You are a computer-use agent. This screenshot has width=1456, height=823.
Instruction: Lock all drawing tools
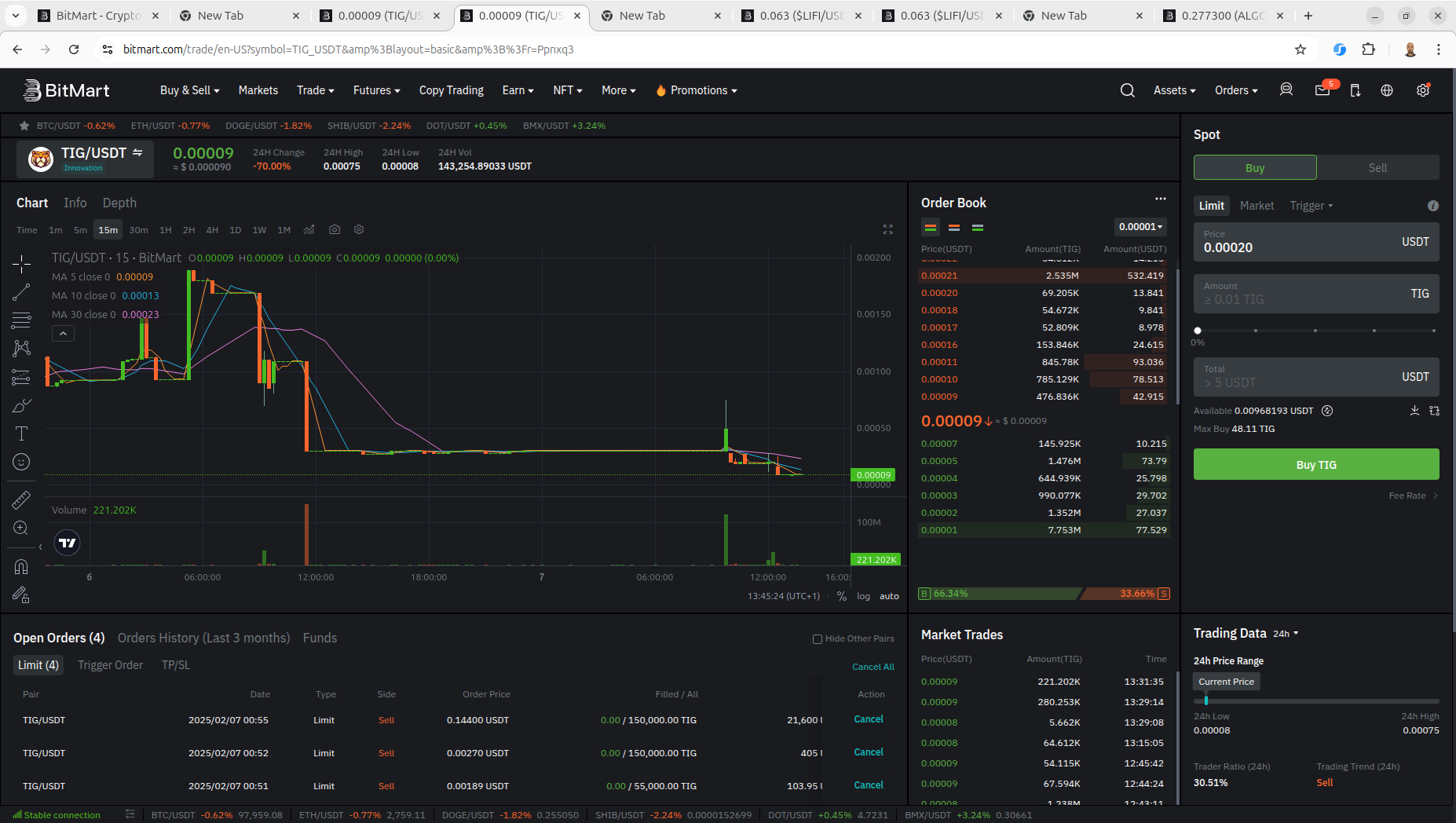pos(21,595)
